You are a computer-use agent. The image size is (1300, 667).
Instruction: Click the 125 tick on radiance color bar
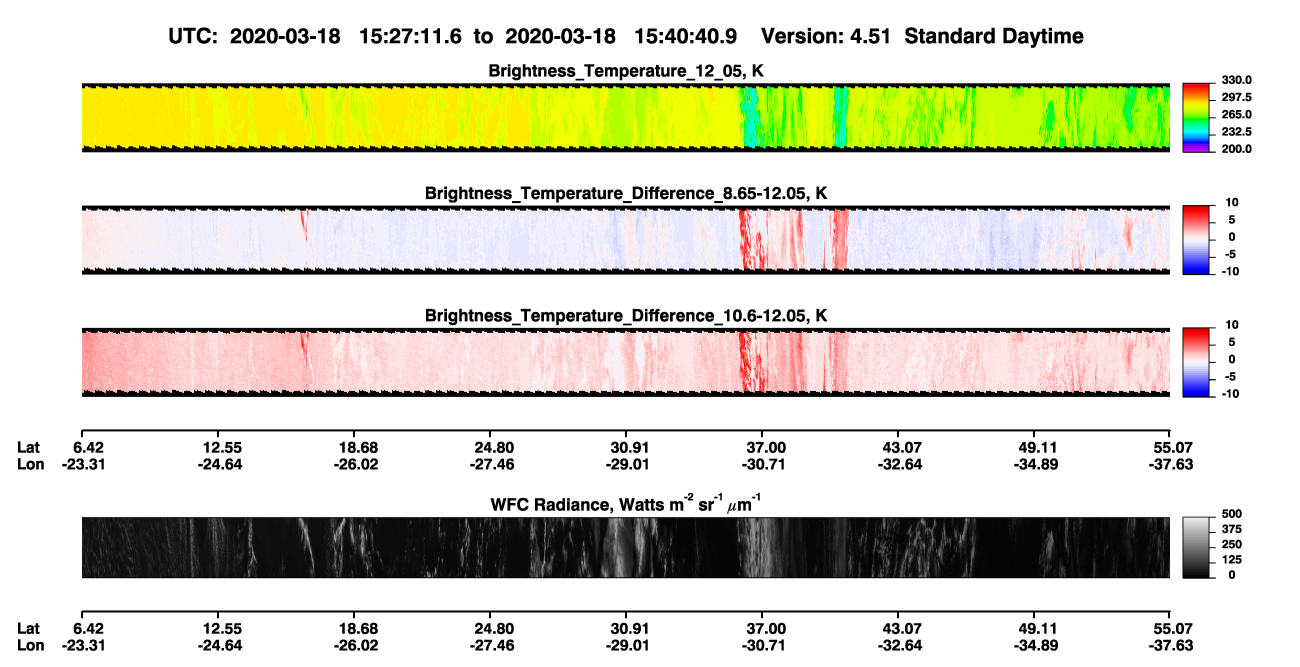pyautogui.click(x=1232, y=559)
